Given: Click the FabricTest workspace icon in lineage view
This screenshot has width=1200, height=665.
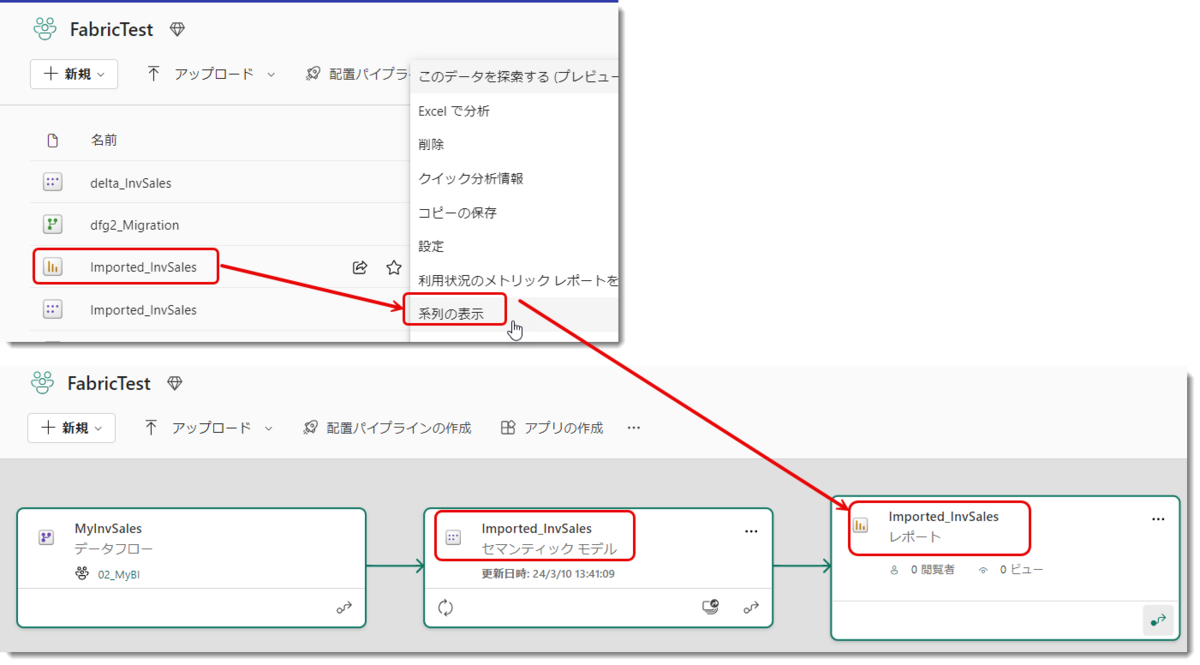Looking at the screenshot, I should [x=42, y=383].
